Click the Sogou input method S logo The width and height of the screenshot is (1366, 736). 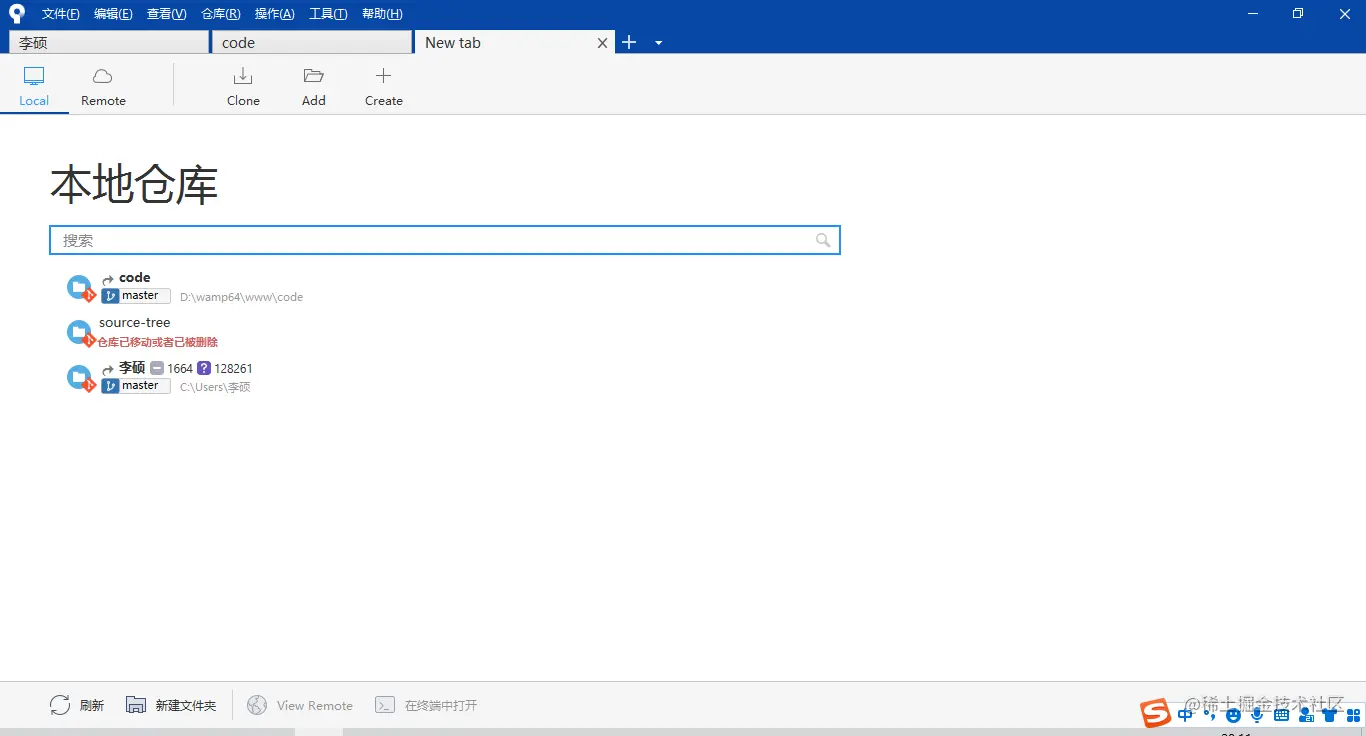(x=1156, y=713)
